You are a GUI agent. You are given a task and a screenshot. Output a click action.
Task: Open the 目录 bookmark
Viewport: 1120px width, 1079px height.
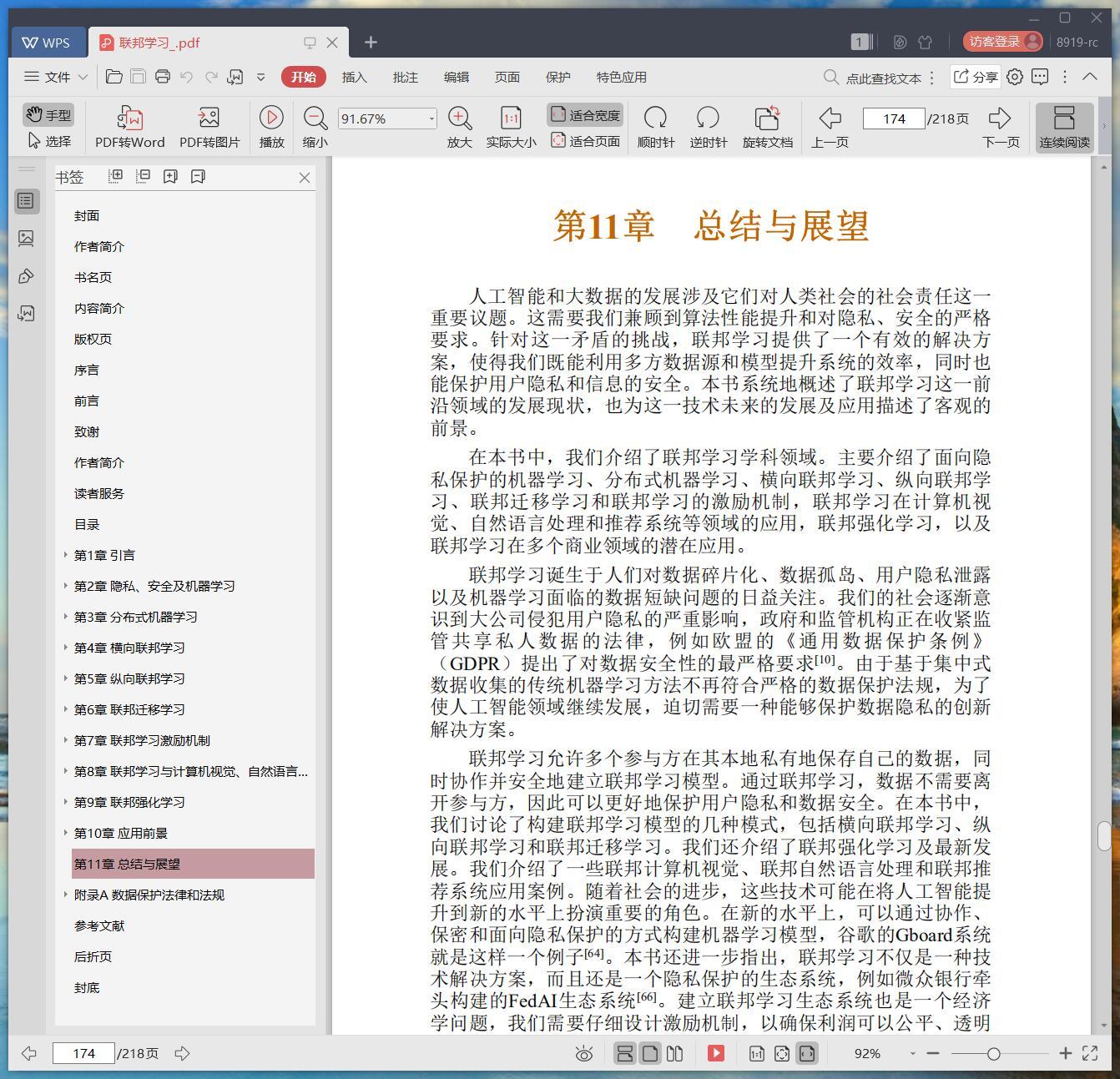coord(87,524)
